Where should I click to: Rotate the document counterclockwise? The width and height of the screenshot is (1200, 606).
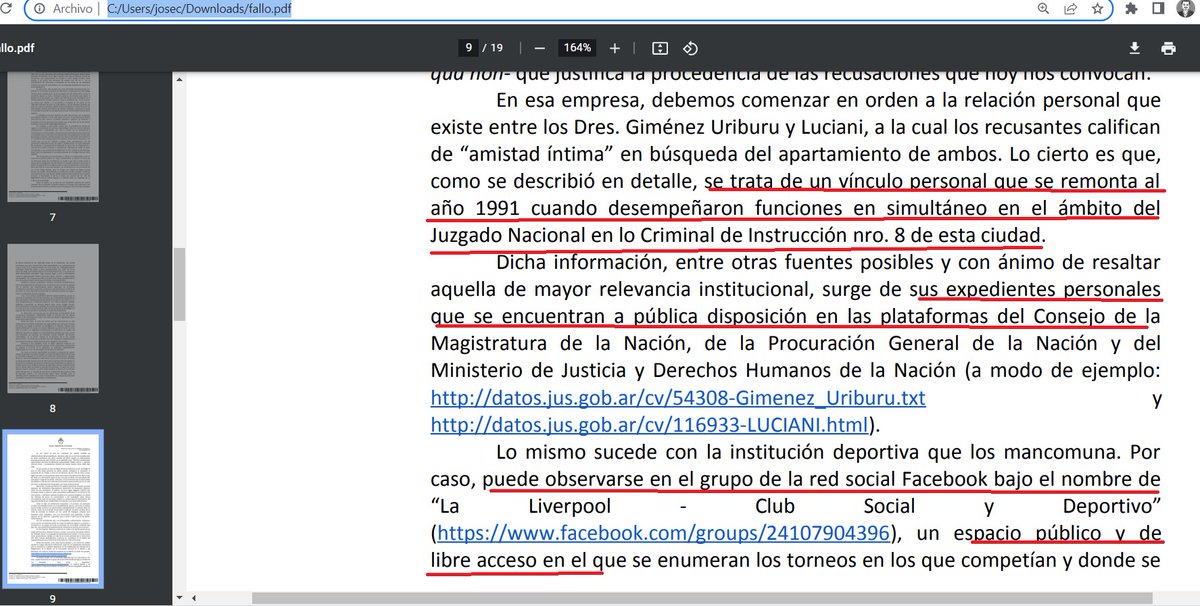click(x=690, y=48)
